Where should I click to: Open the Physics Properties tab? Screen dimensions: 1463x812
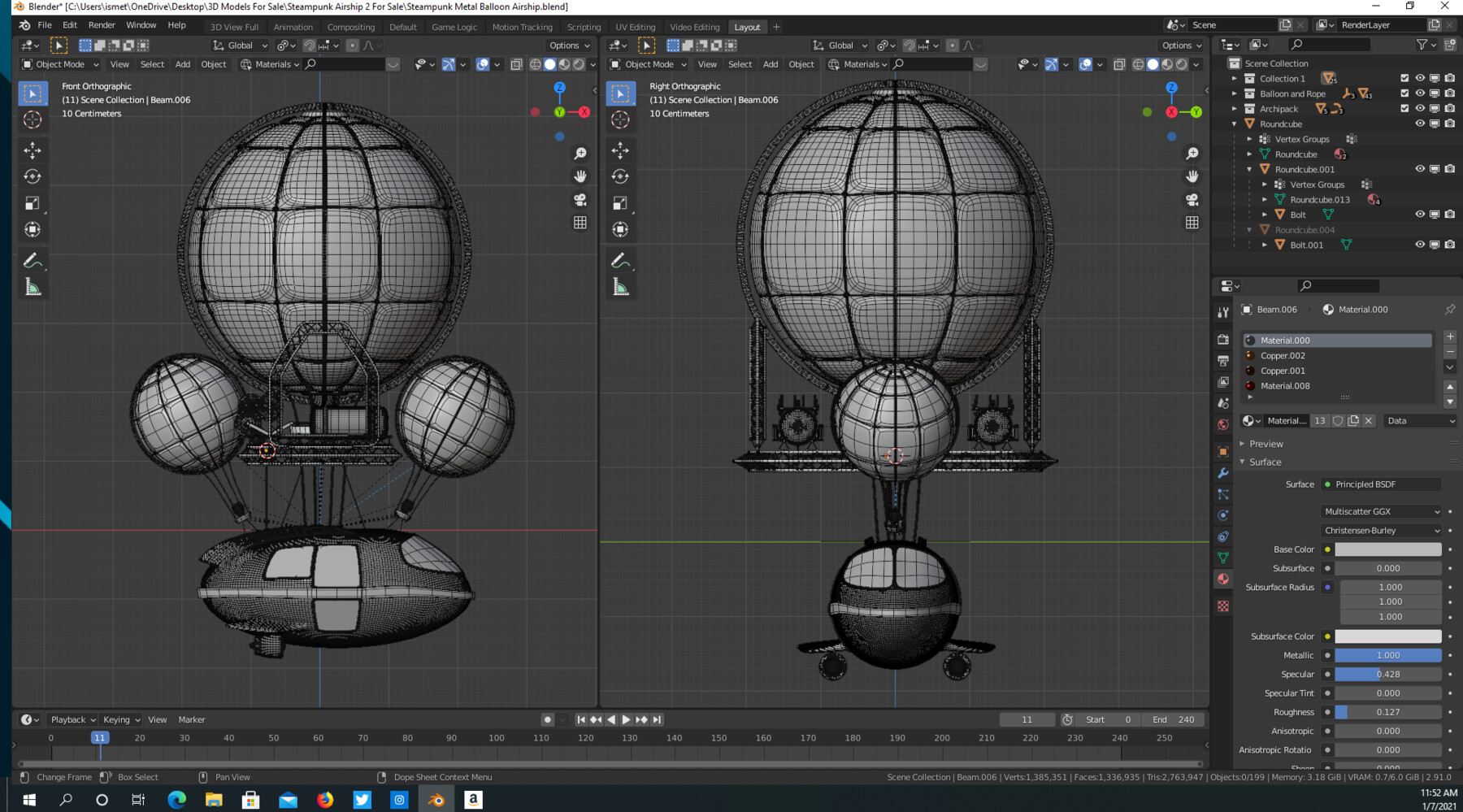pos(1223,515)
